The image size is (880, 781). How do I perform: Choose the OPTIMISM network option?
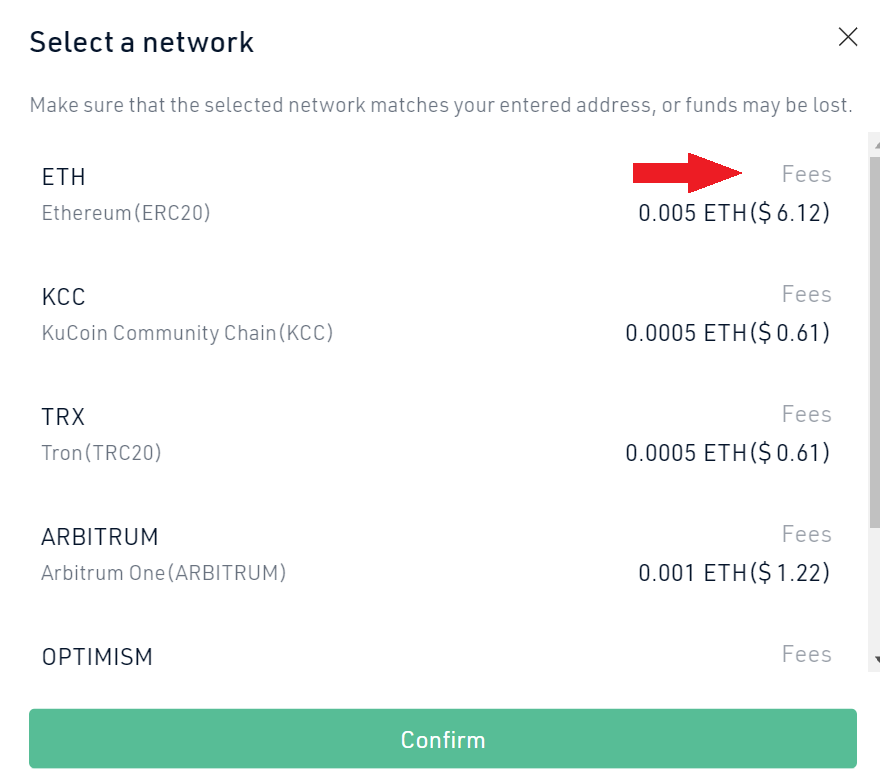97,657
